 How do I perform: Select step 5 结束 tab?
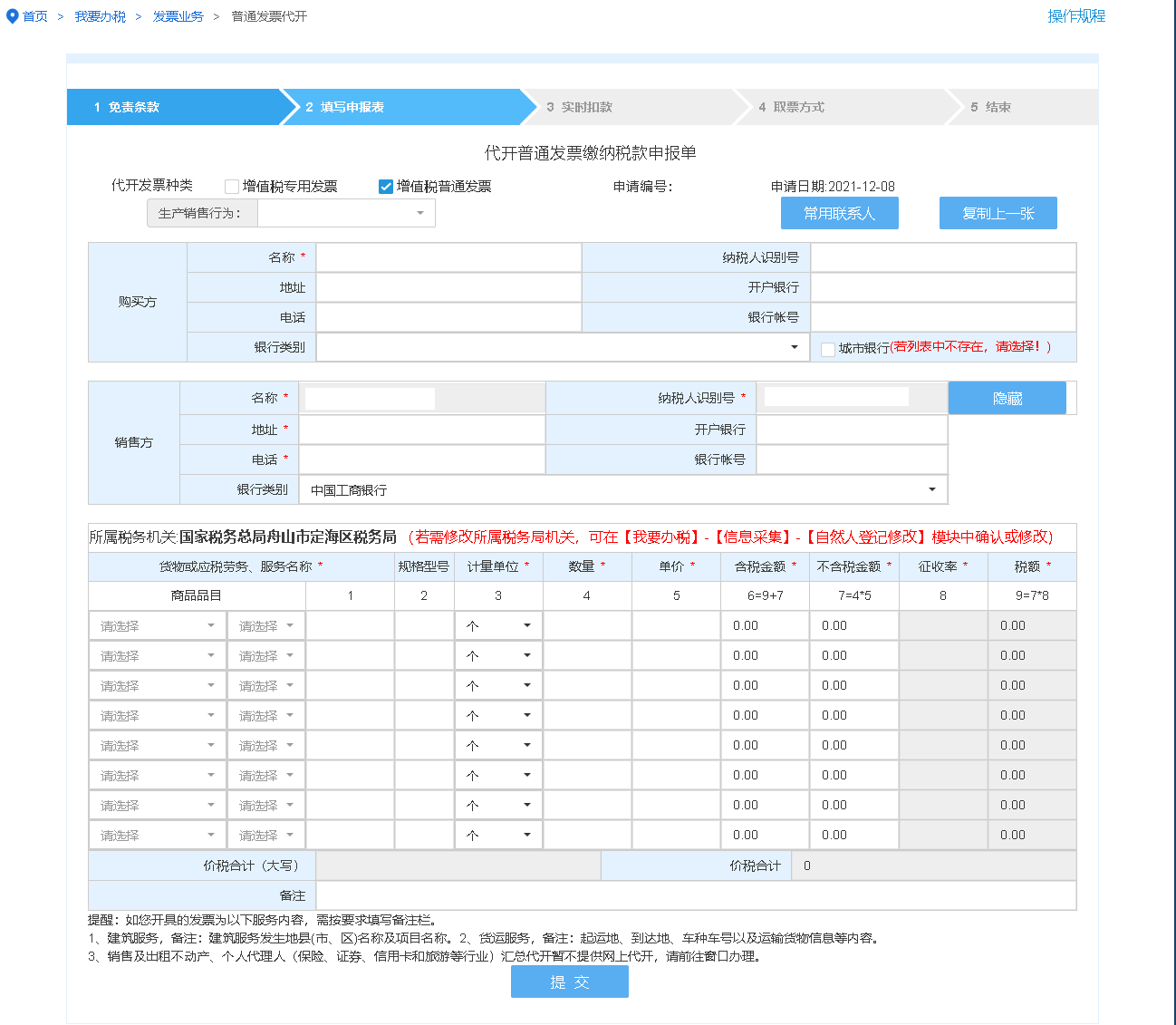1024,107
